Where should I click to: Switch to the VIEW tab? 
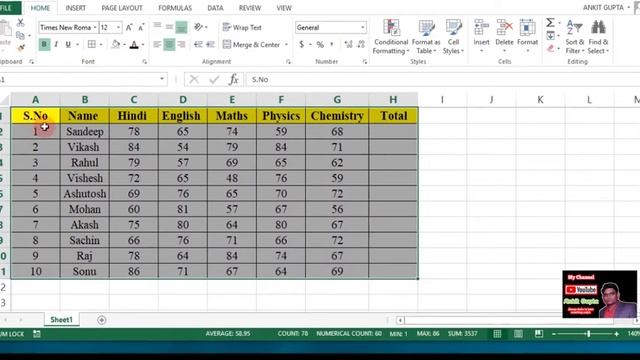pyautogui.click(x=284, y=8)
